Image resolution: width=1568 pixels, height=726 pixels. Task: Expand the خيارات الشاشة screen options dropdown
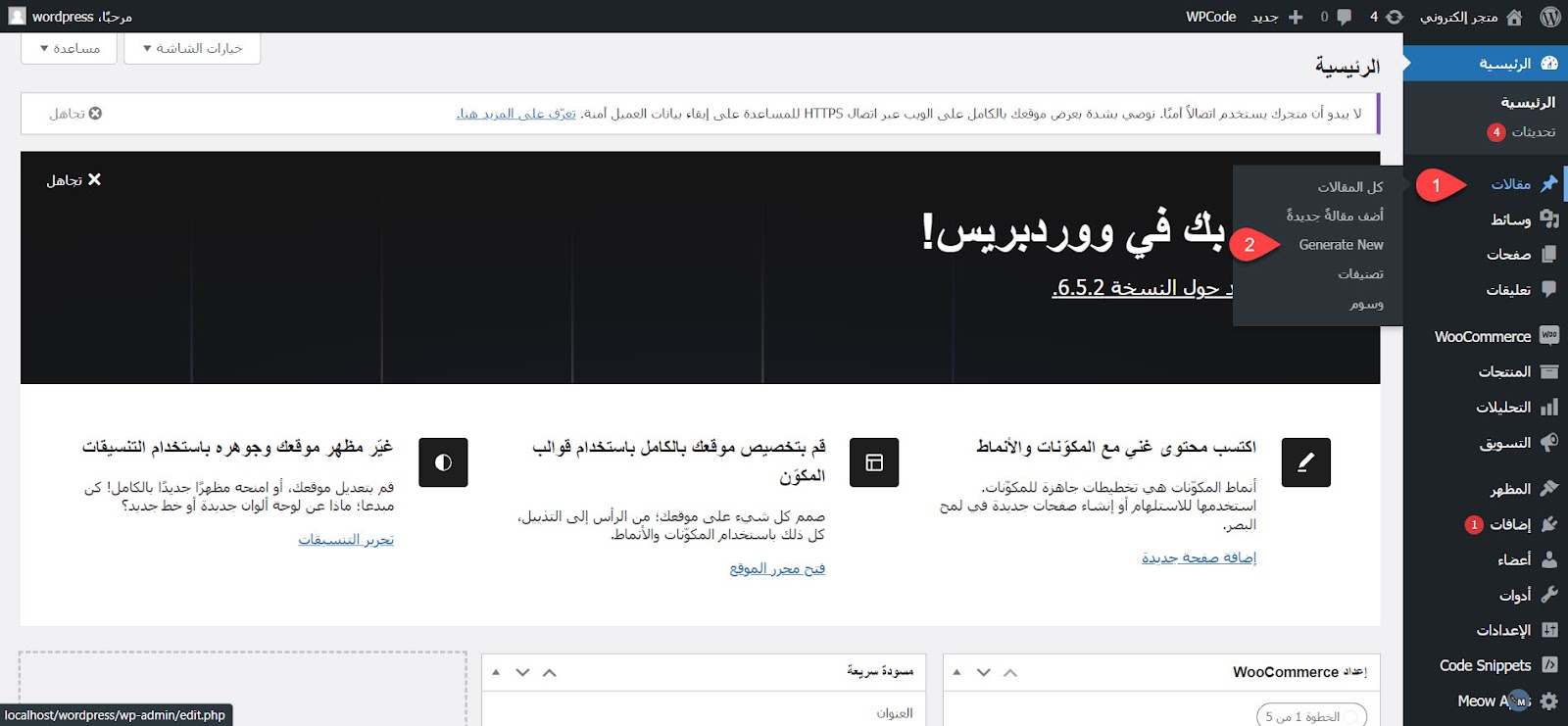tap(192, 48)
